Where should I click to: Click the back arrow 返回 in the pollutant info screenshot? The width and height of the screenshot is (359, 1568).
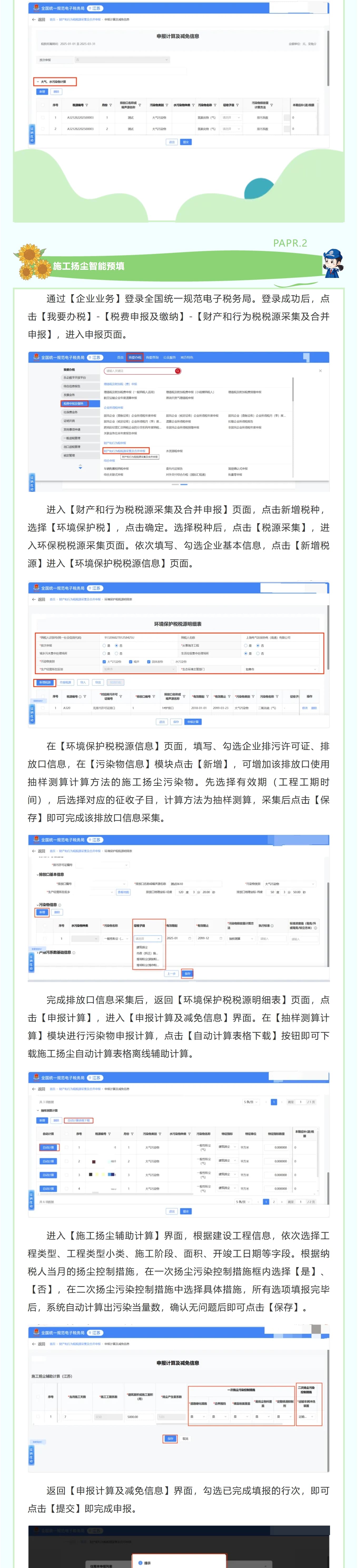click(x=39, y=850)
